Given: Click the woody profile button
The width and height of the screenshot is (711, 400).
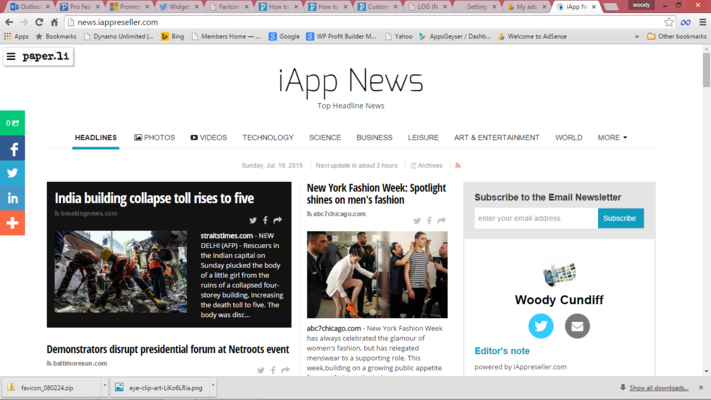Looking at the screenshot, I should click(x=641, y=5).
